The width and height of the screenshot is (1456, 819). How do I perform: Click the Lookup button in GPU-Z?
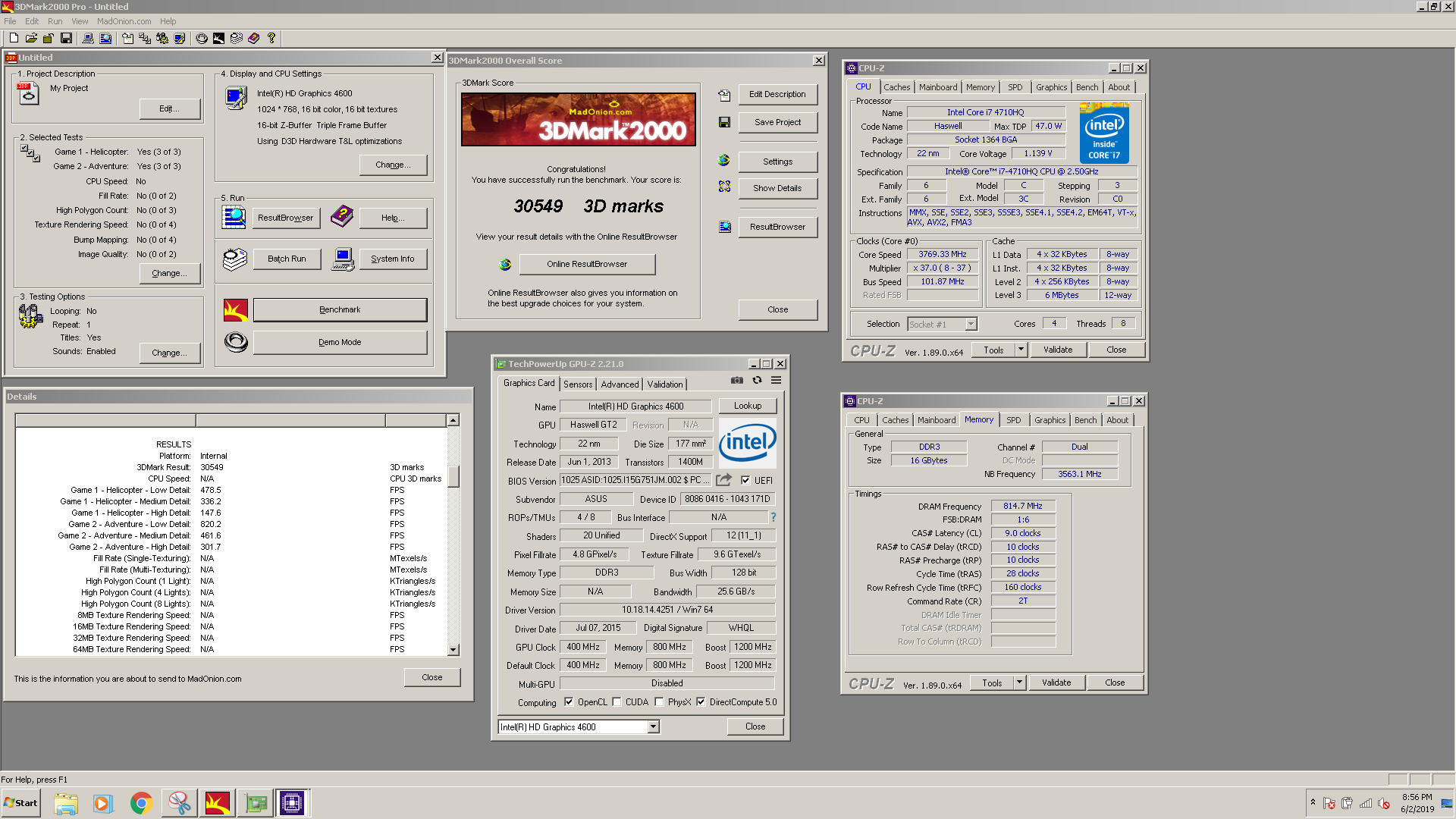[x=748, y=406]
